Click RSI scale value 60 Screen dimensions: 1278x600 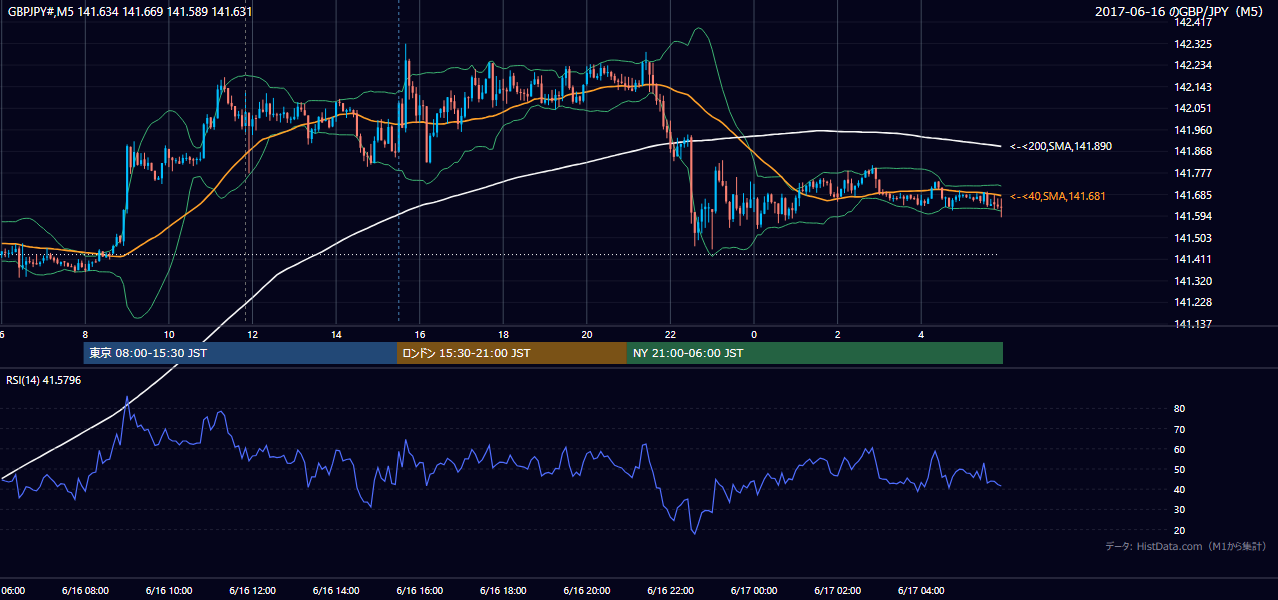[1180, 449]
